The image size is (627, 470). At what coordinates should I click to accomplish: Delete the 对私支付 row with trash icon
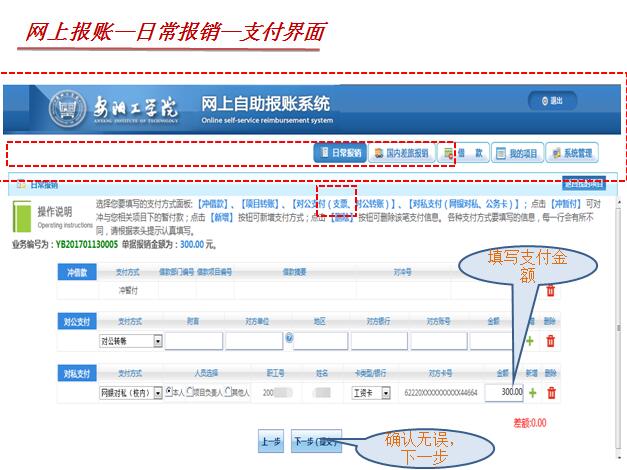(550, 392)
